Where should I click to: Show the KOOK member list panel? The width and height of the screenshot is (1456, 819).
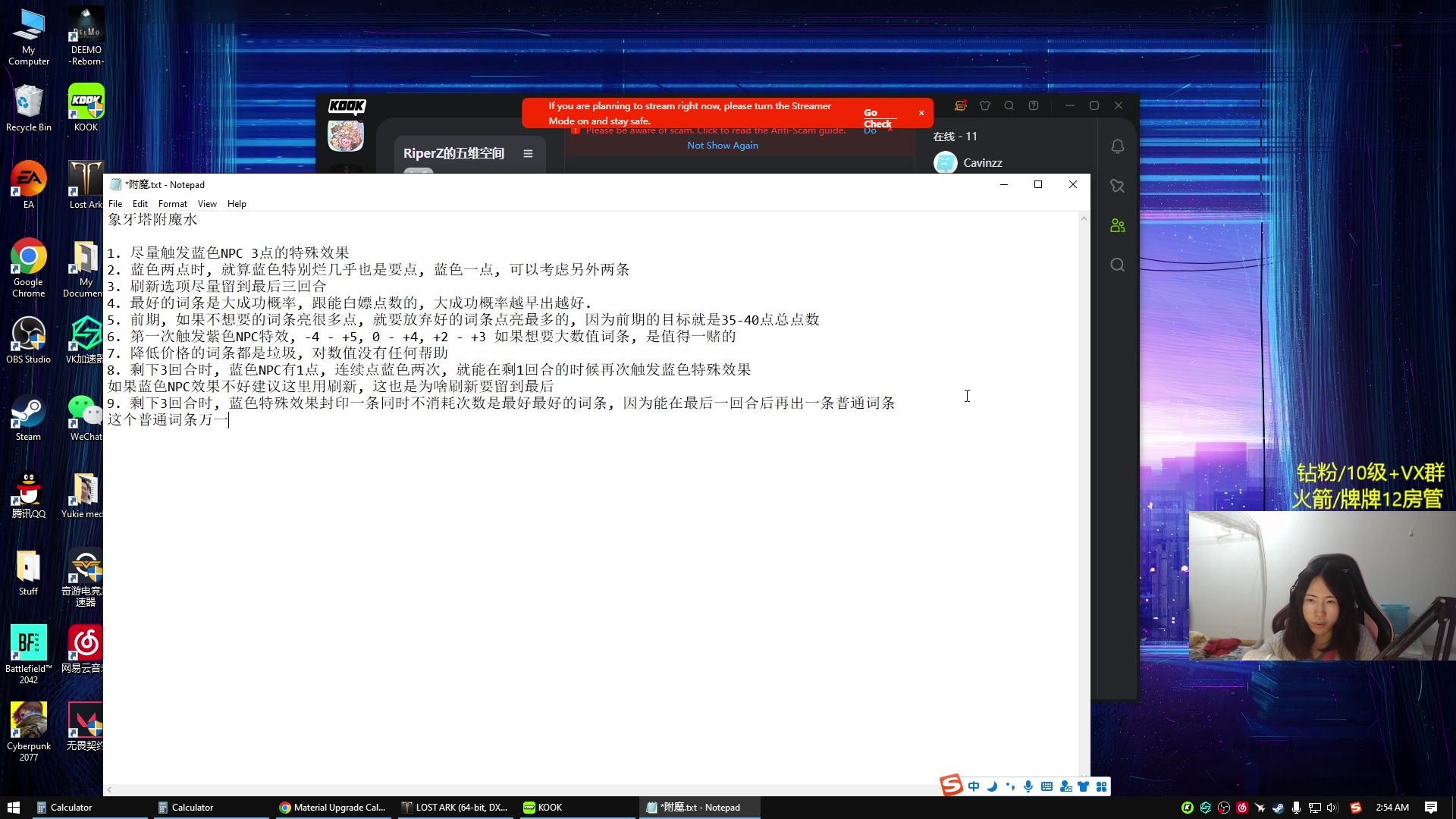(1118, 225)
